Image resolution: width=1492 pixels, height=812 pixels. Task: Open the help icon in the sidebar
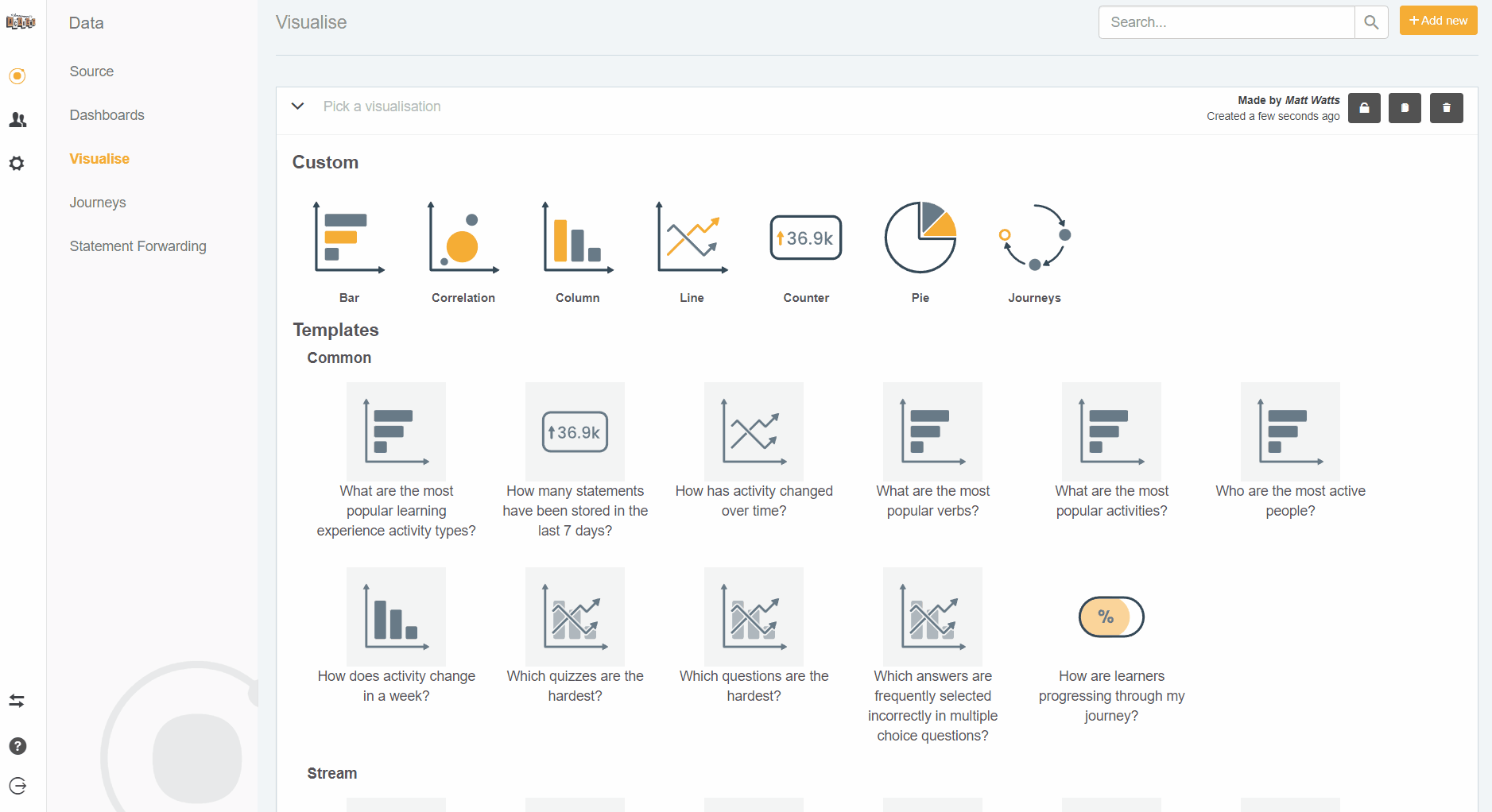click(17, 746)
